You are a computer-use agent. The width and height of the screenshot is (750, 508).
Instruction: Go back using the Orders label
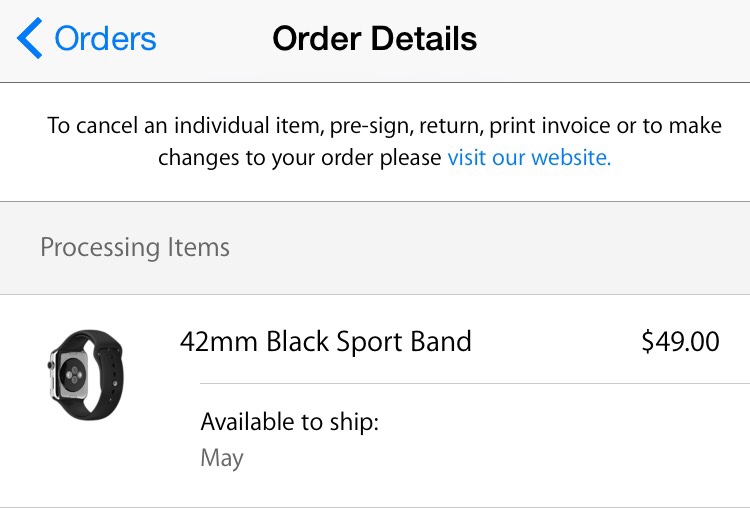point(105,39)
